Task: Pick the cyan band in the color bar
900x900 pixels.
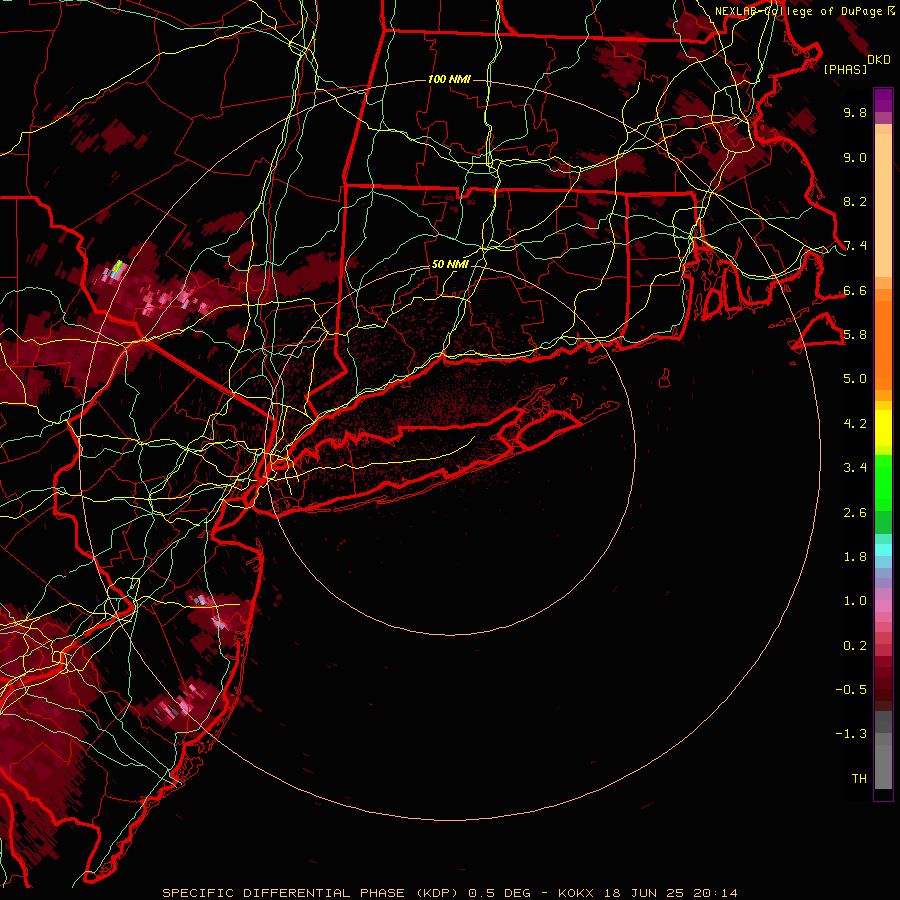Action: tap(883, 550)
